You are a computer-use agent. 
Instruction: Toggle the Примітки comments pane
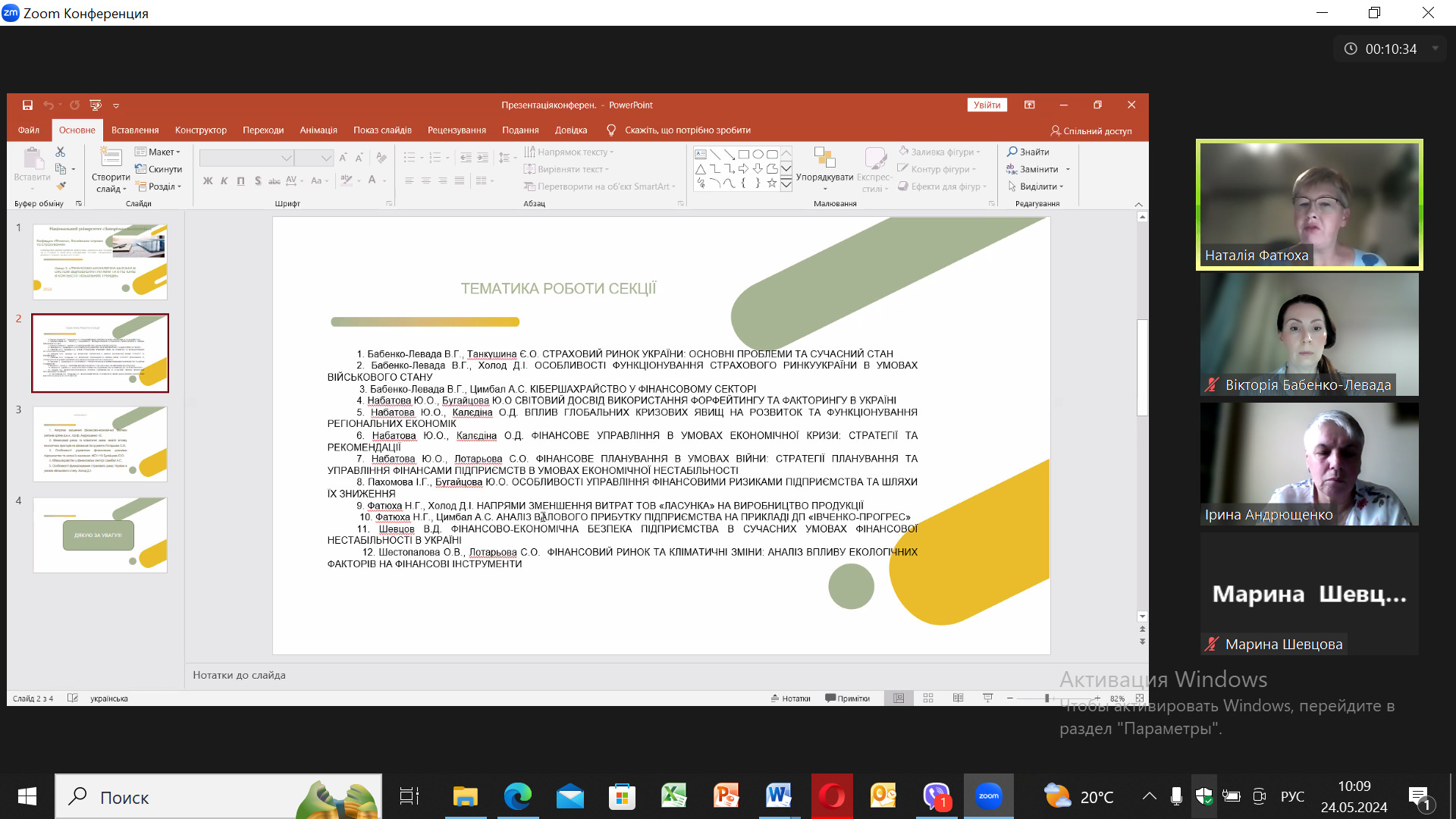848,698
